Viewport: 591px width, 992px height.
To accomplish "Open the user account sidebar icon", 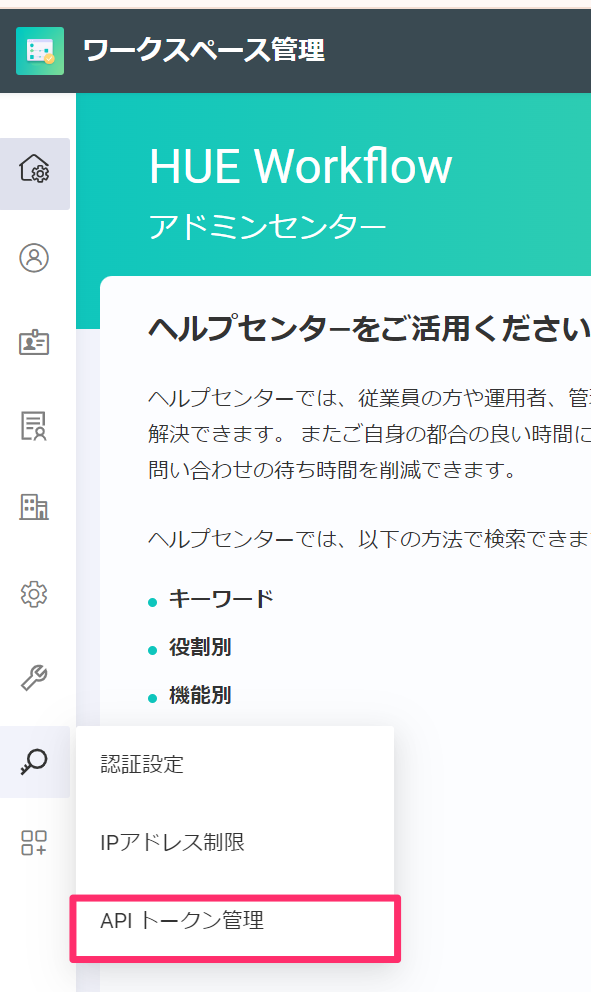I will pyautogui.click(x=34, y=258).
